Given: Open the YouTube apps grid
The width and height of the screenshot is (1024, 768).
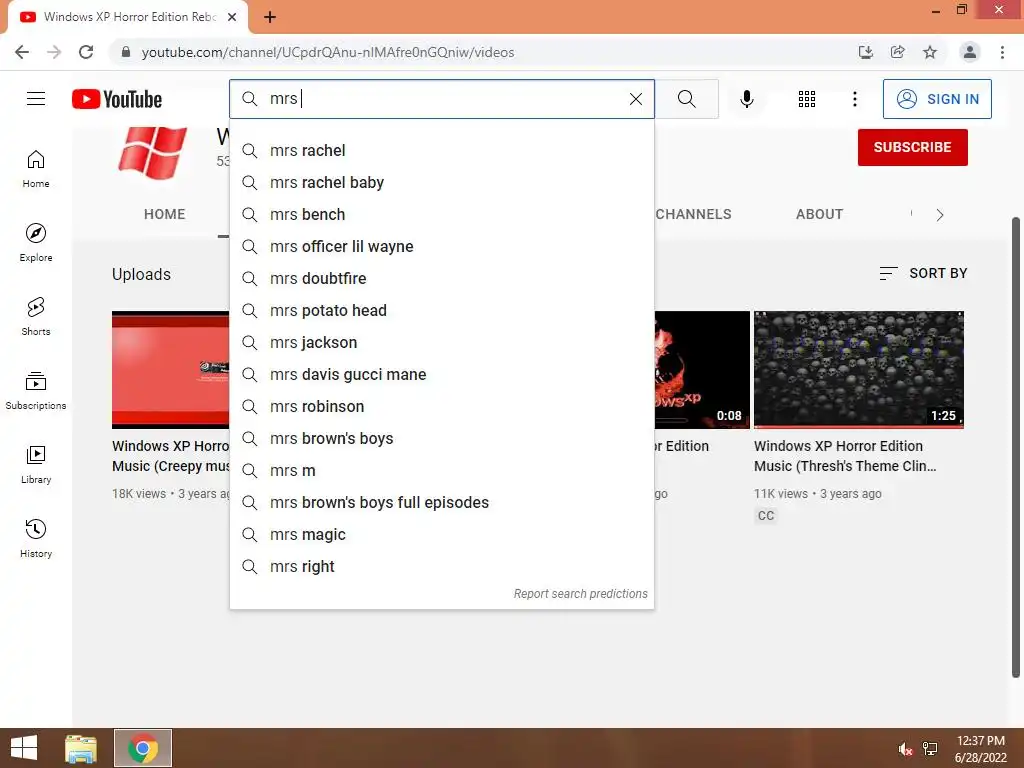Looking at the screenshot, I should point(807,99).
